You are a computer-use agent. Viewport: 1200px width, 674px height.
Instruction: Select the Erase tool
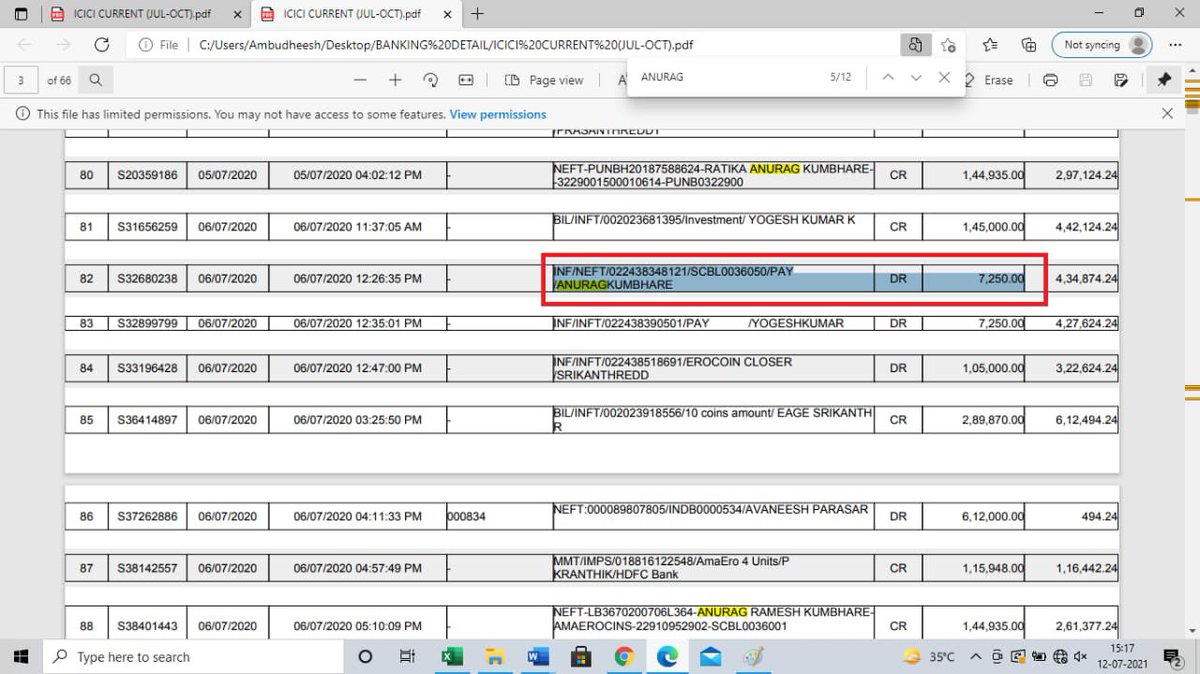click(x=990, y=80)
